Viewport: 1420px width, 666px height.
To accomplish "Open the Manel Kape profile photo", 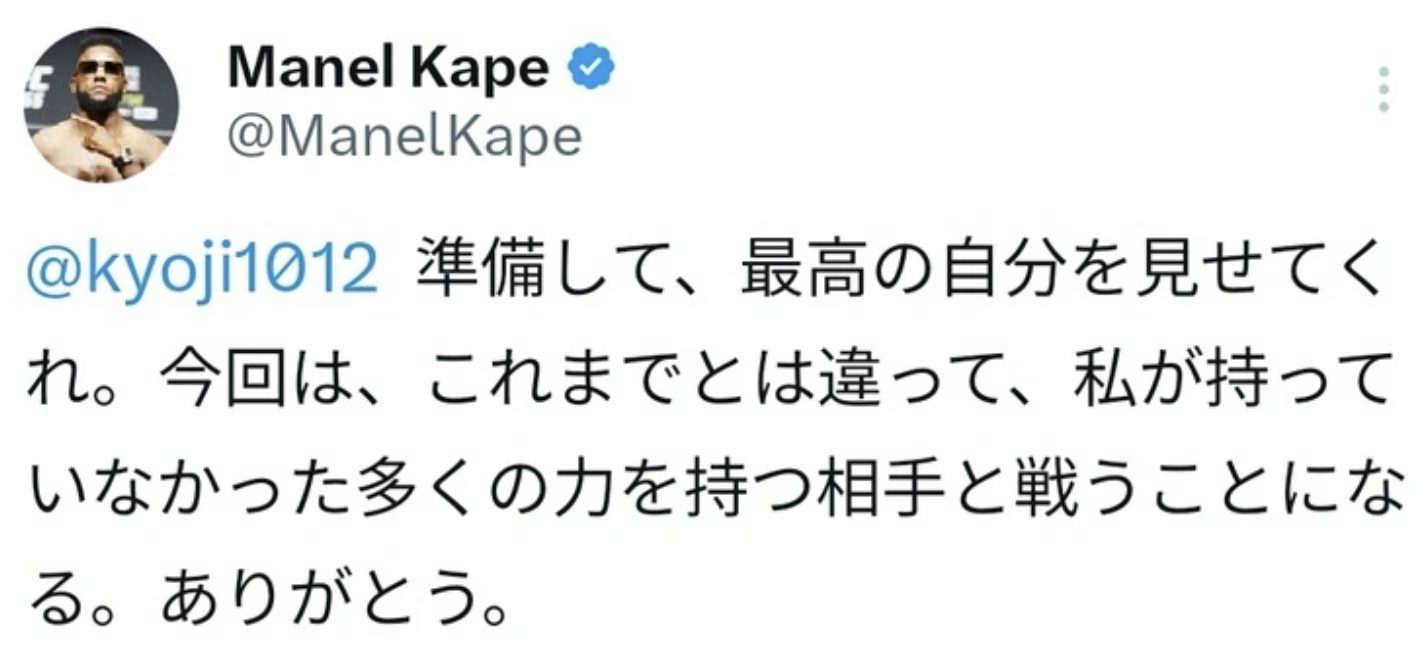I will point(100,105).
